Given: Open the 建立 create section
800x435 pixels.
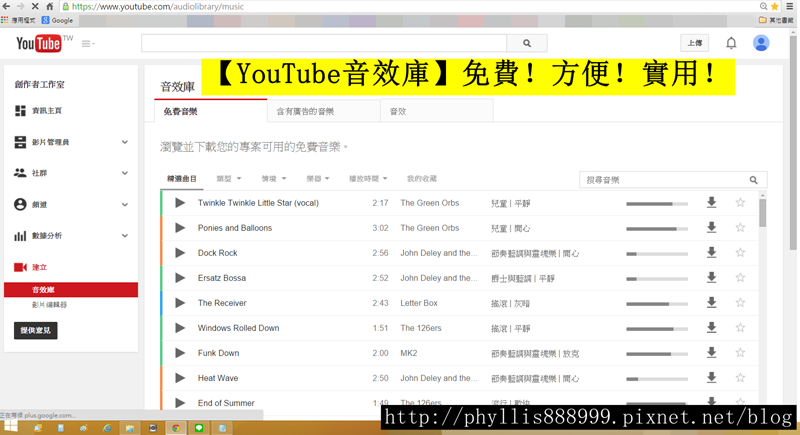Looking at the screenshot, I should pyautogui.click(x=31, y=267).
